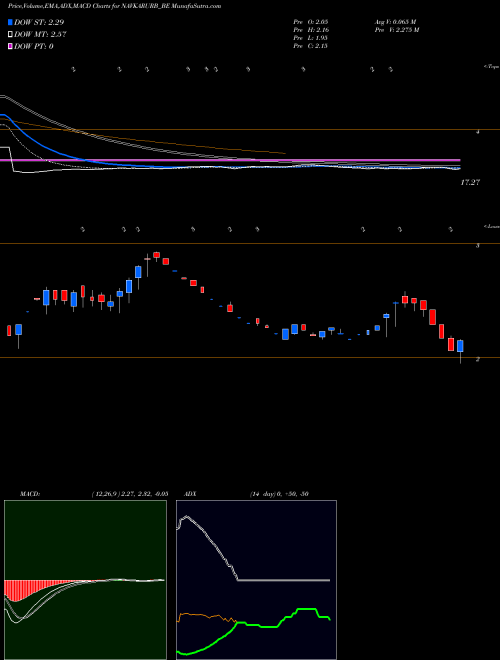This screenshot has height=660, width=500.
Task: Click the ADX '(14 day)' parameters text
Action: [263, 494]
